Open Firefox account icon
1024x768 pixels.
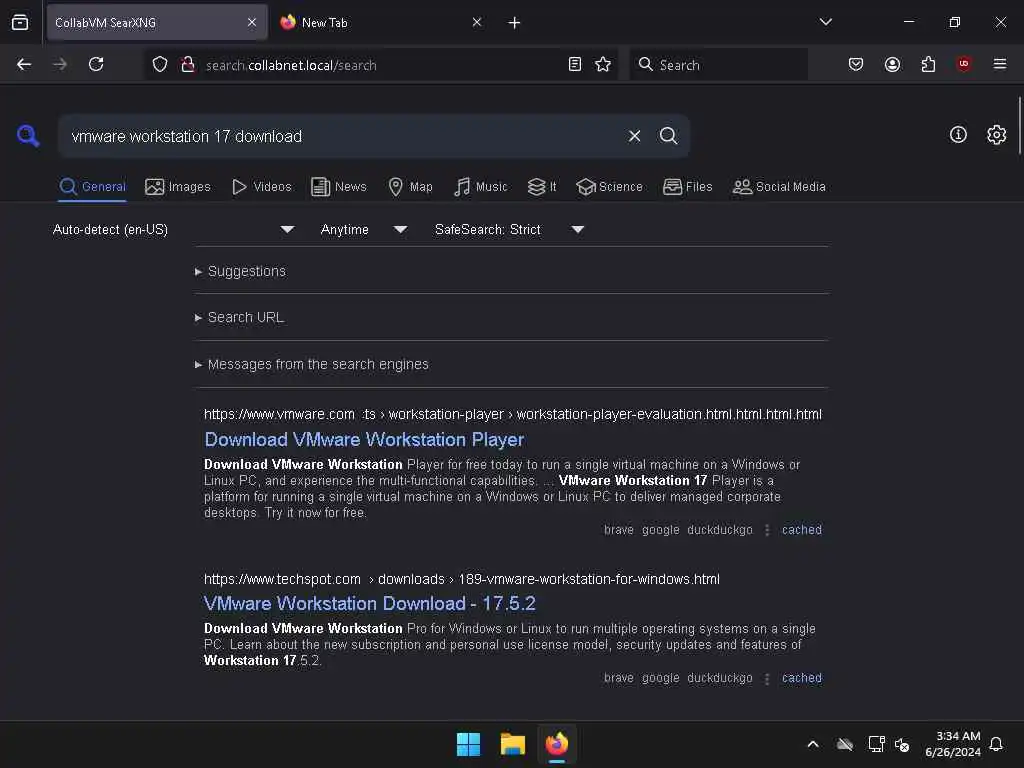pyautogui.click(x=892, y=64)
